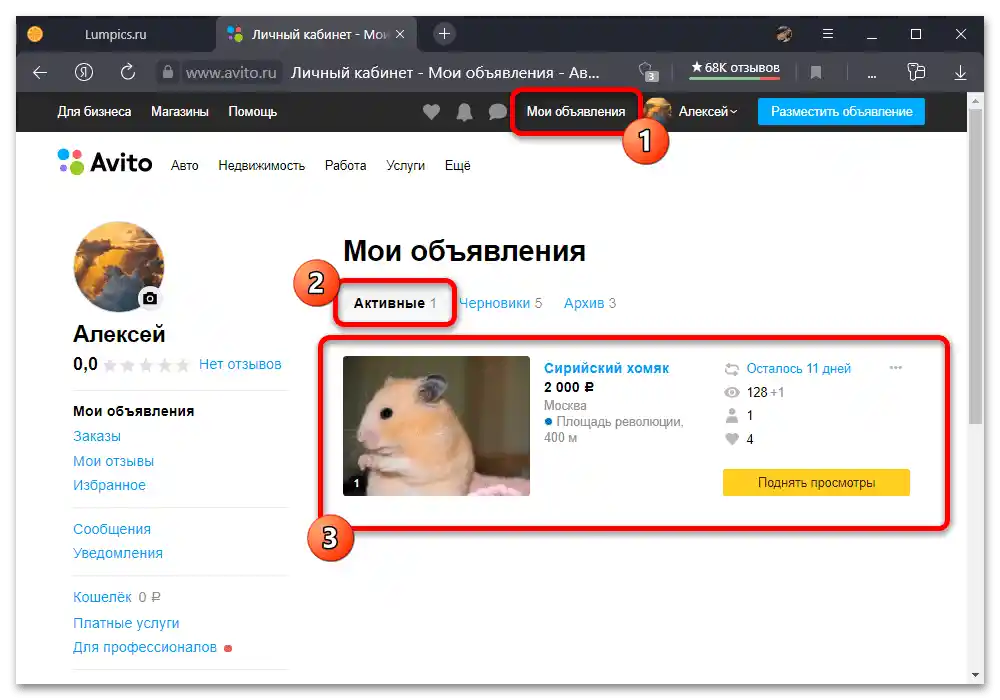The height and width of the screenshot is (700, 1000).
Task: Open a new browser tab with plus
Action: (445, 34)
